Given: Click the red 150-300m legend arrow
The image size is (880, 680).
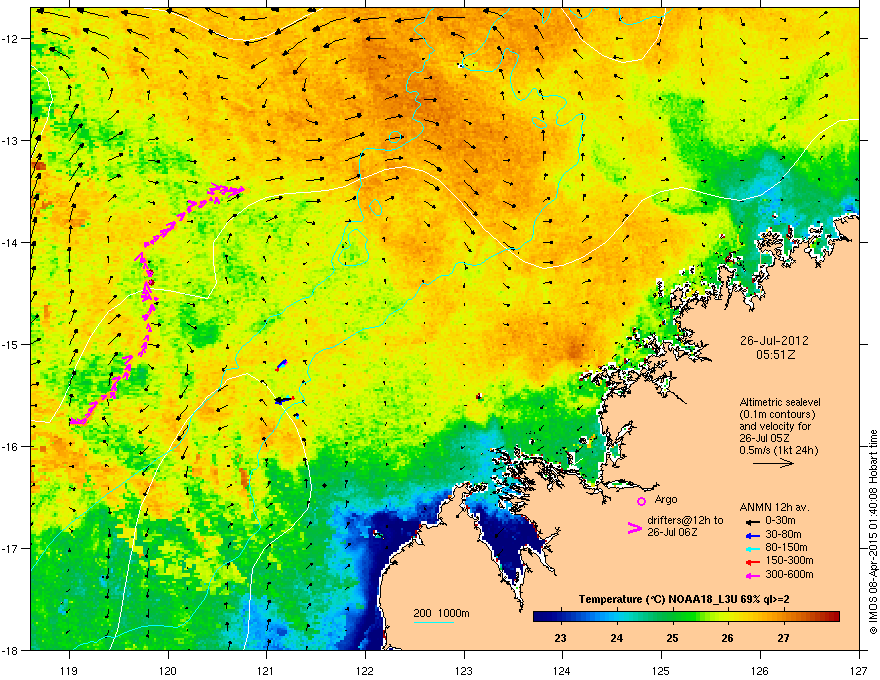Looking at the screenshot, I should [x=752, y=561].
